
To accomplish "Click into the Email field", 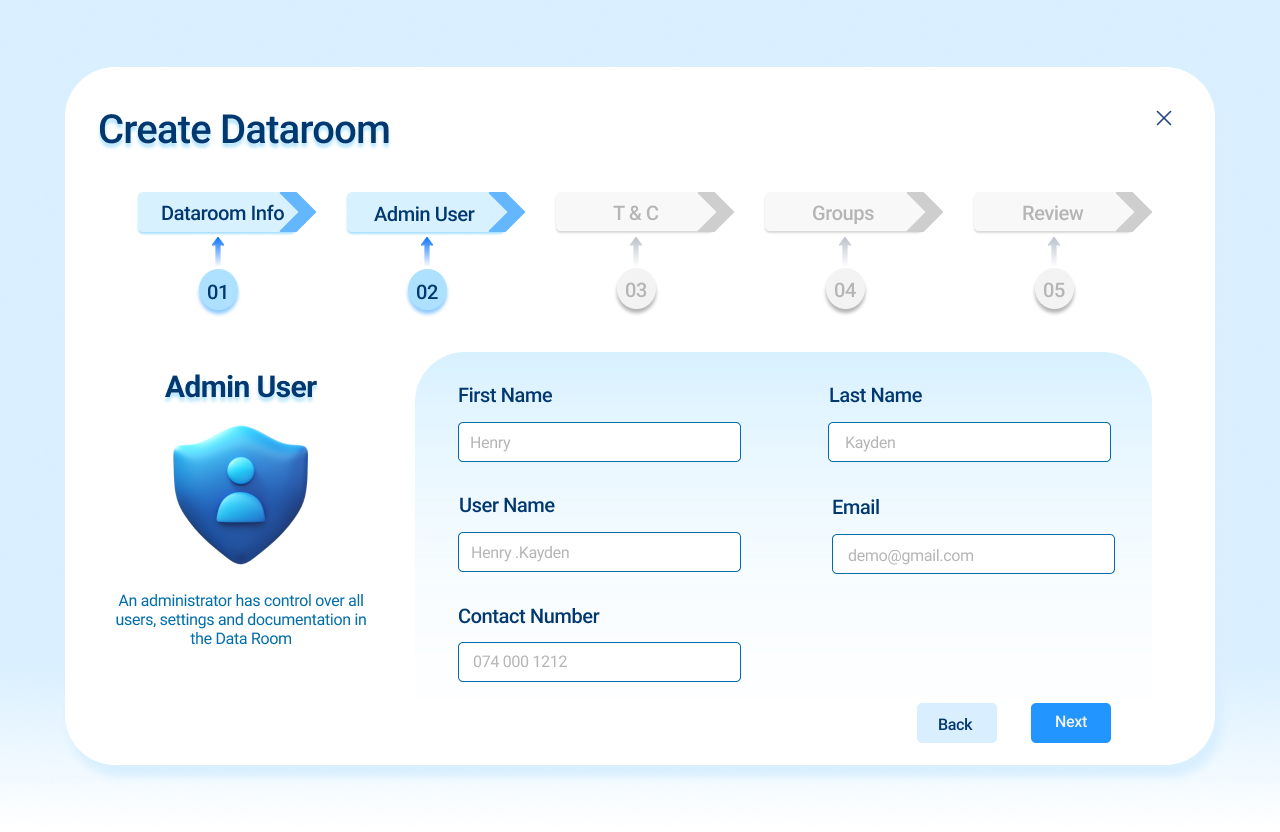I will click(973, 554).
